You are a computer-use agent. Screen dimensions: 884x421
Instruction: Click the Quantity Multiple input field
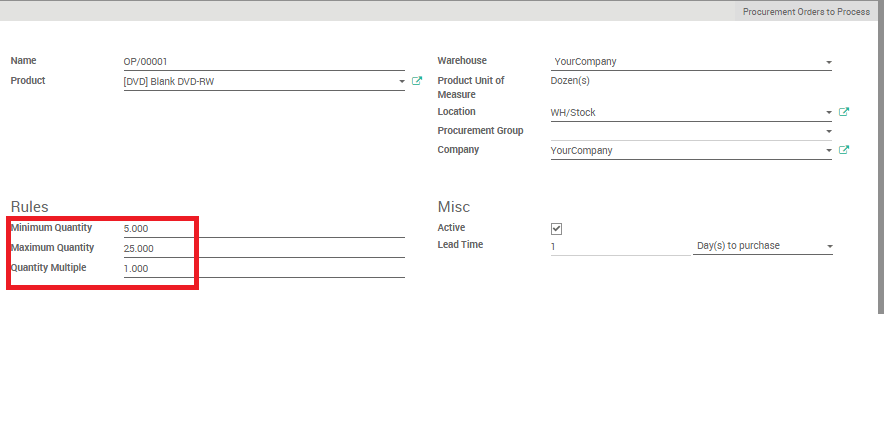coord(263,268)
